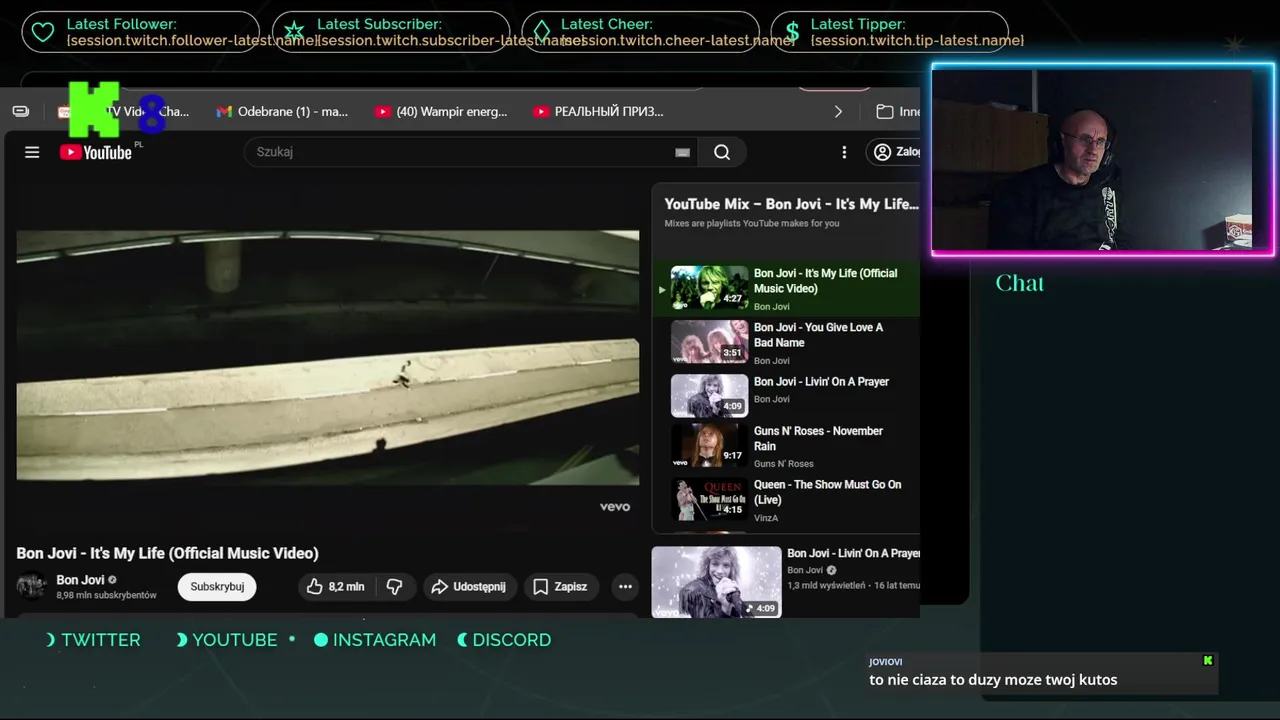Play Livin' On A Prayer playlist thumbnail
Viewport: 1280px width, 720px height.
tap(709, 396)
